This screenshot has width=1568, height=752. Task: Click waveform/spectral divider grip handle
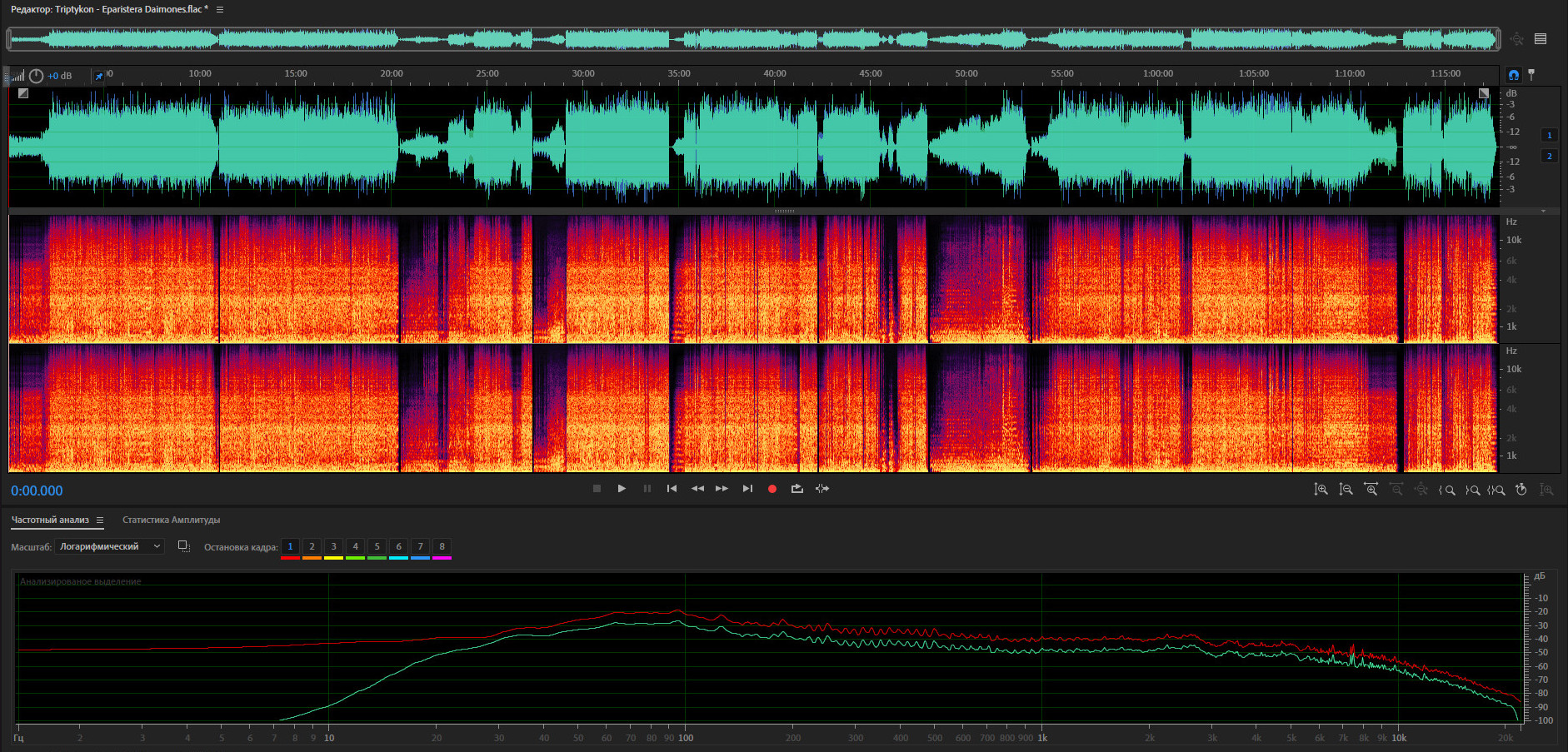784,211
